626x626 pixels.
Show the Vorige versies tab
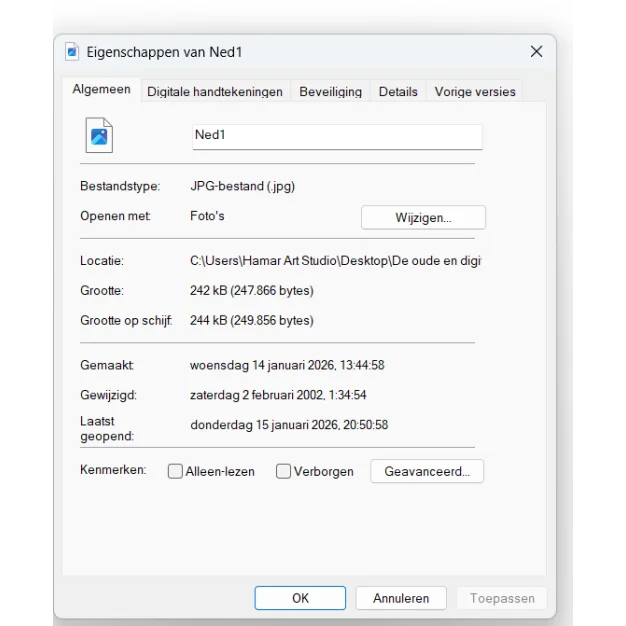click(475, 91)
